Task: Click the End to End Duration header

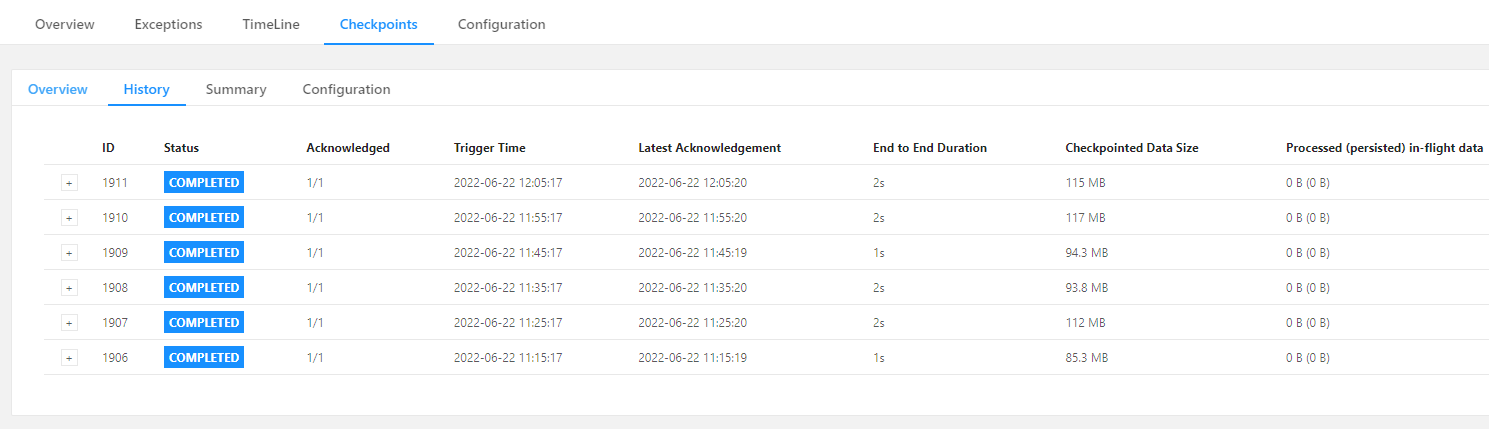Action: [x=930, y=148]
